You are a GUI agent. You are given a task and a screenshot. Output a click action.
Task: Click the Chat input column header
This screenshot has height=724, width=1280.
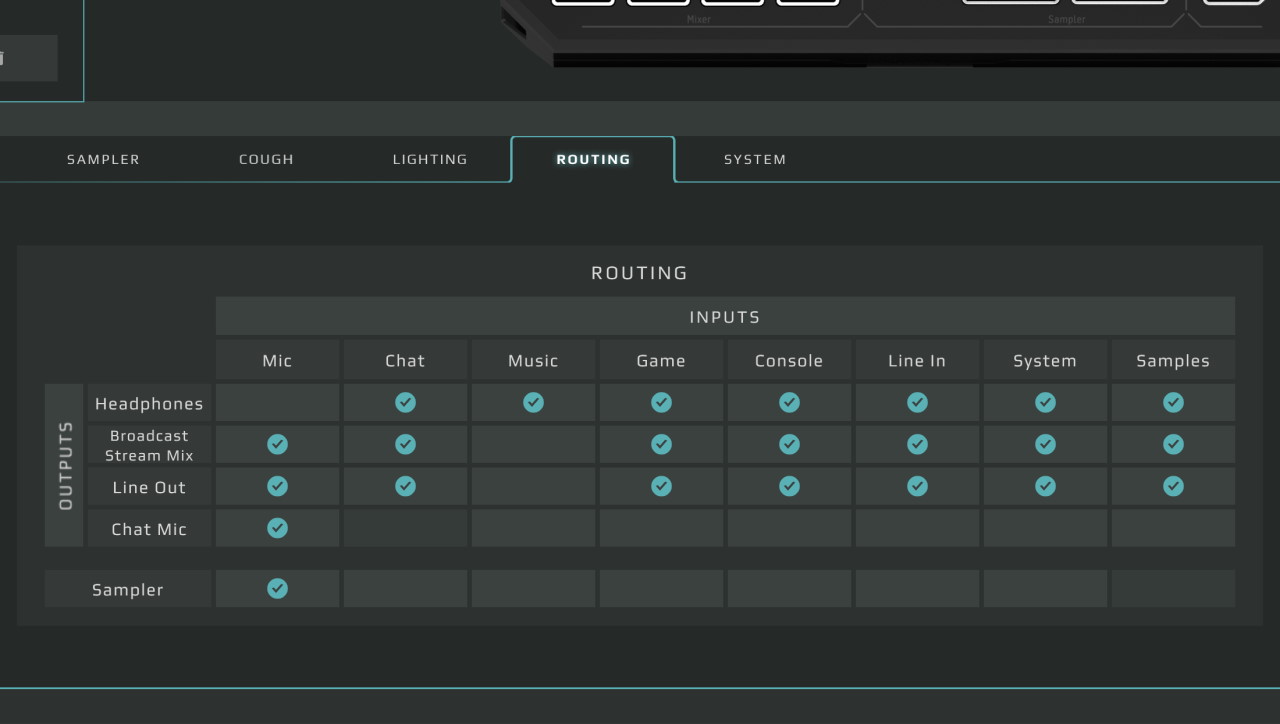coord(405,360)
